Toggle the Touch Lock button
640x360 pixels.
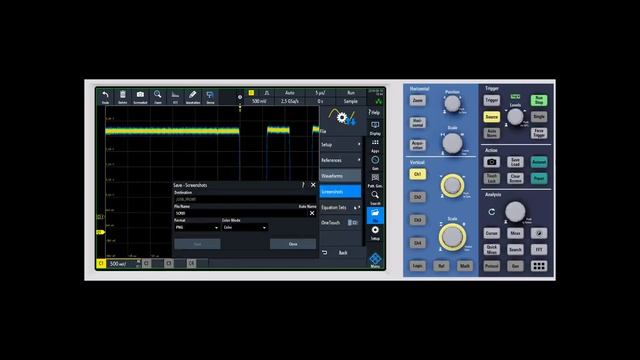[x=491, y=178]
